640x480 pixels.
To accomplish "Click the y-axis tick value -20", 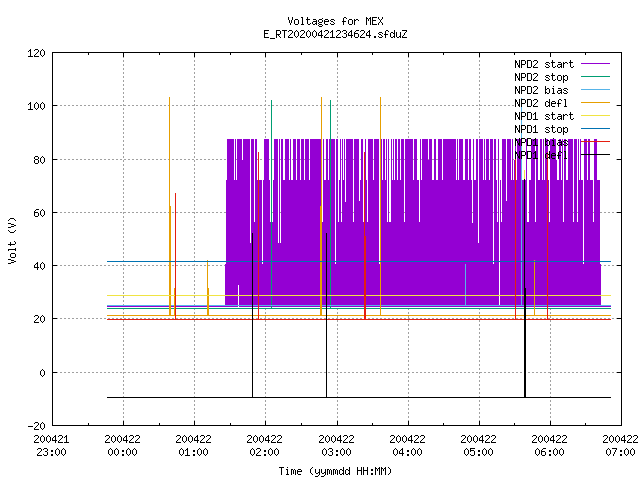I will click(x=36, y=426).
